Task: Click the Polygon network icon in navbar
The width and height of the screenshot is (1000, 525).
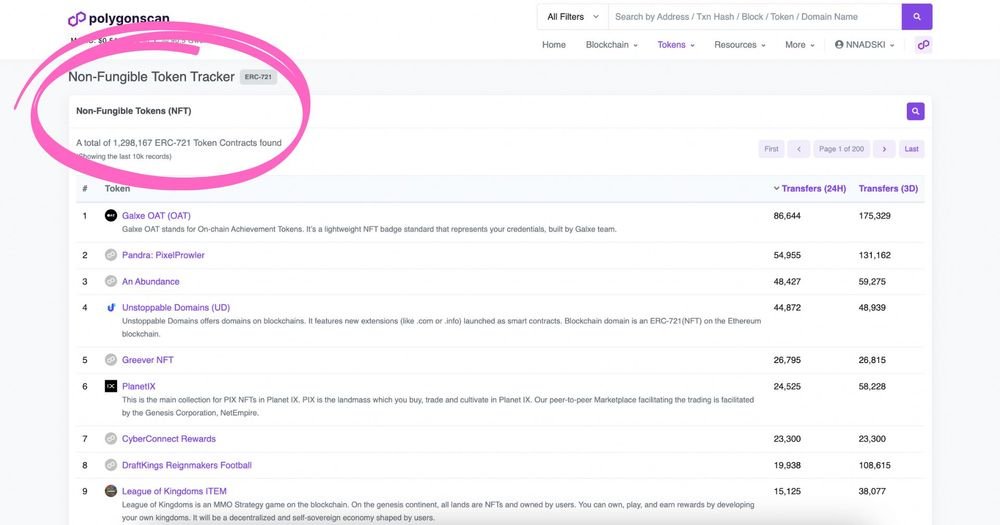Action: 923,45
